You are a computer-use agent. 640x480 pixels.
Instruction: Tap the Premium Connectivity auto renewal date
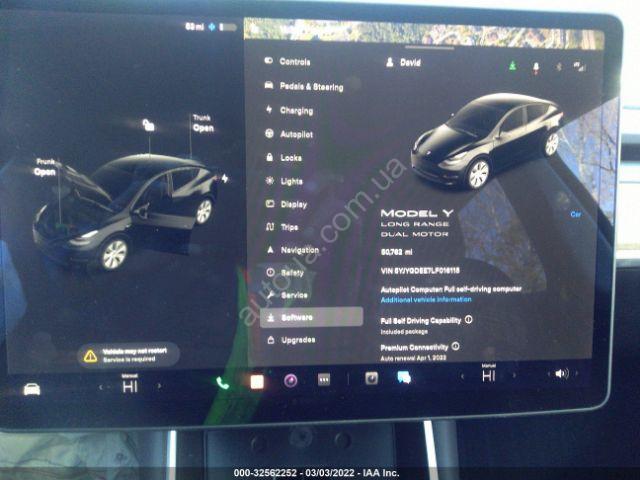click(413, 358)
